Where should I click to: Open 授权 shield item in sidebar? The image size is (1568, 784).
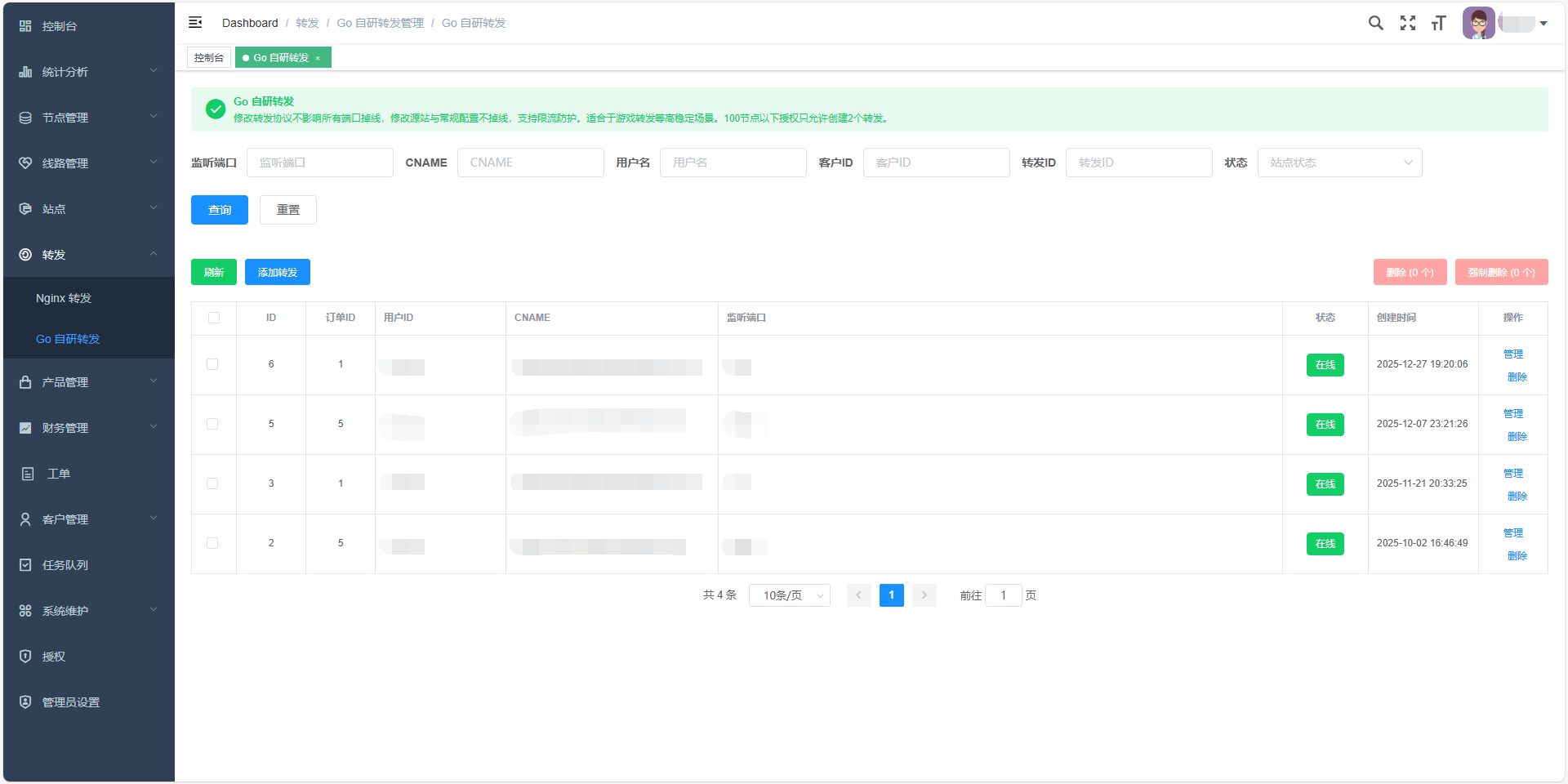pos(54,657)
